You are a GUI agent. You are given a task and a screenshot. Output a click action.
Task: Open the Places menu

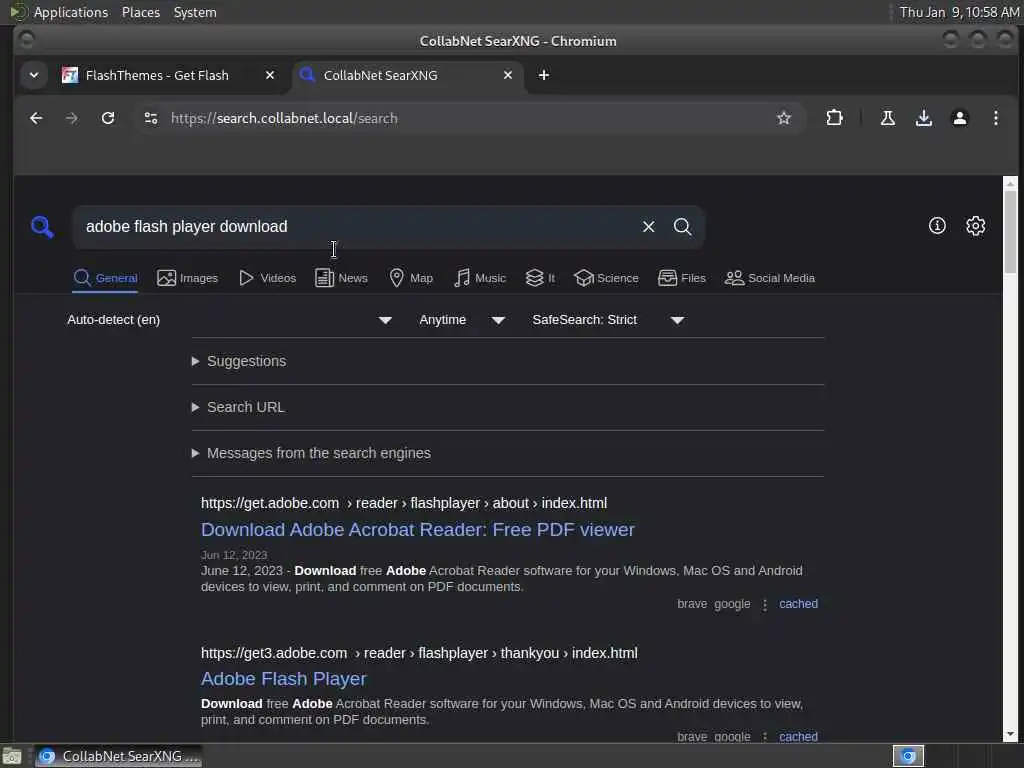(x=140, y=12)
